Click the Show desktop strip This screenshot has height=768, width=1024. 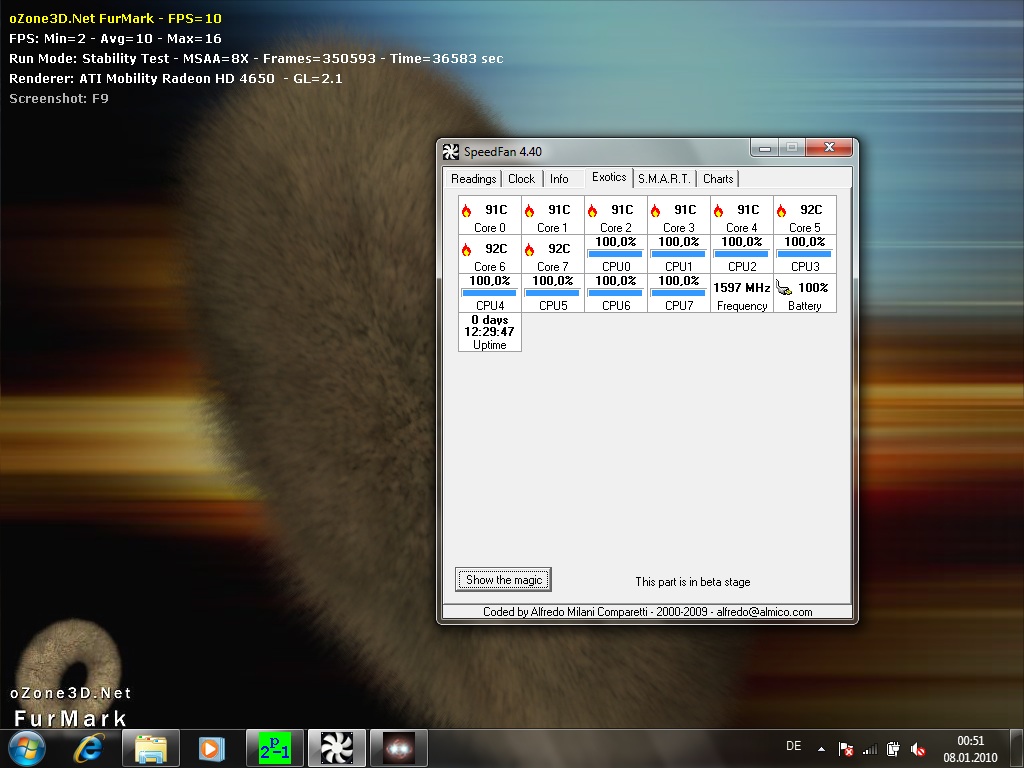click(1017, 748)
